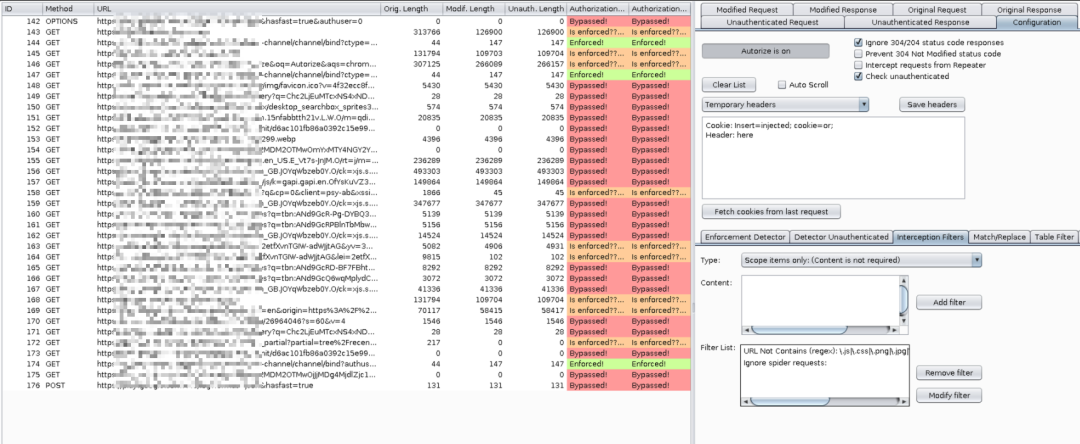Select the Configuration tab
Image resolution: width=1080 pixels, height=444 pixels.
[x=1037, y=22]
